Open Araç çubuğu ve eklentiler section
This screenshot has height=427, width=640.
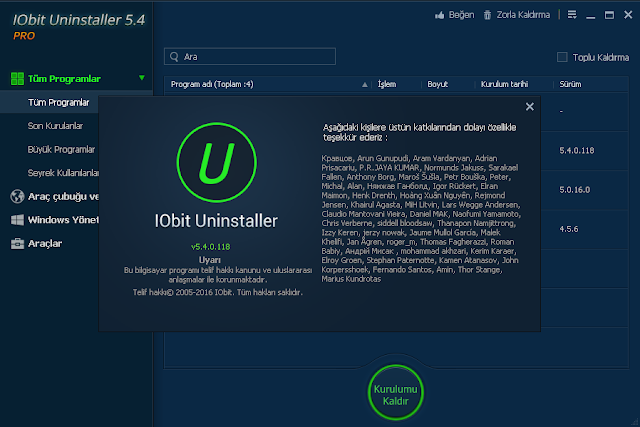point(63,196)
